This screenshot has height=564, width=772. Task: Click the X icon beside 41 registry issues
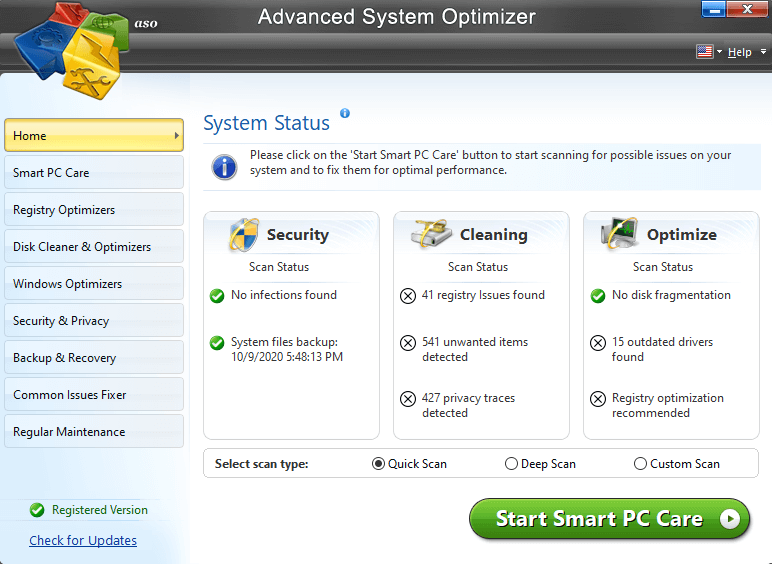(x=408, y=296)
